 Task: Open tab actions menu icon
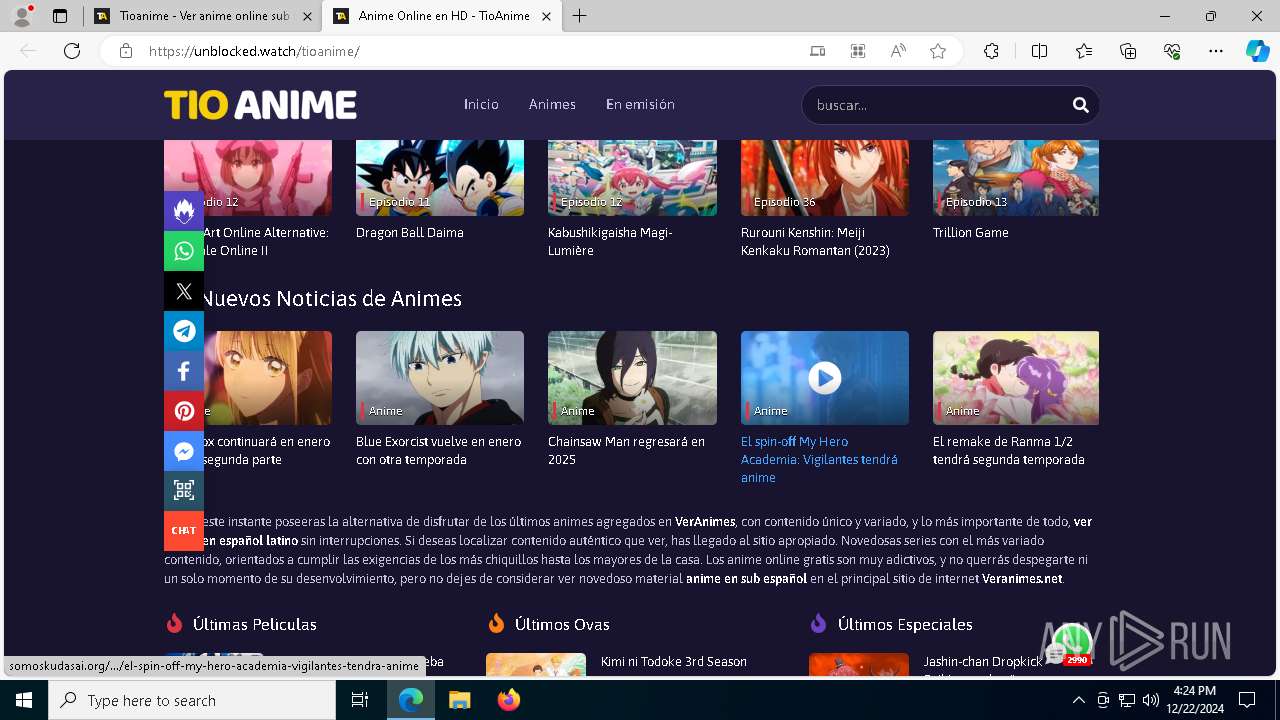click(60, 16)
